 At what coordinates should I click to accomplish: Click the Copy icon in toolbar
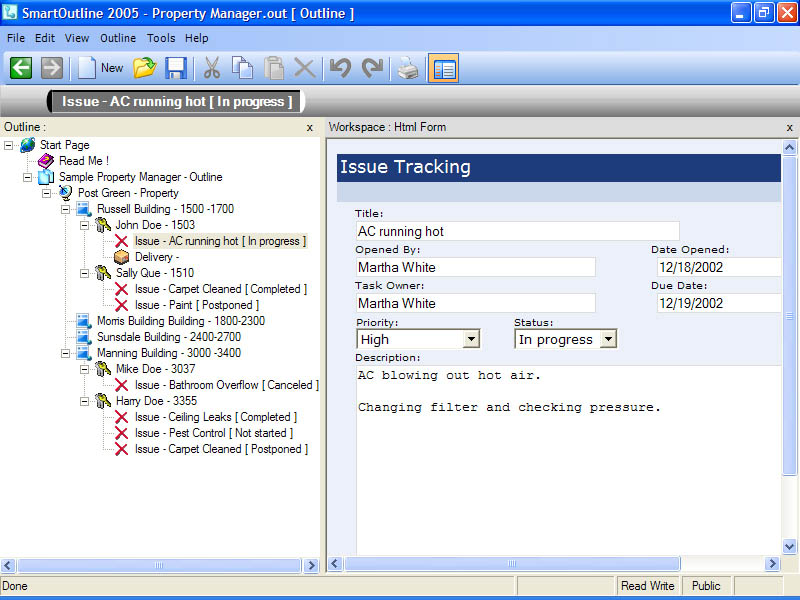click(x=242, y=68)
